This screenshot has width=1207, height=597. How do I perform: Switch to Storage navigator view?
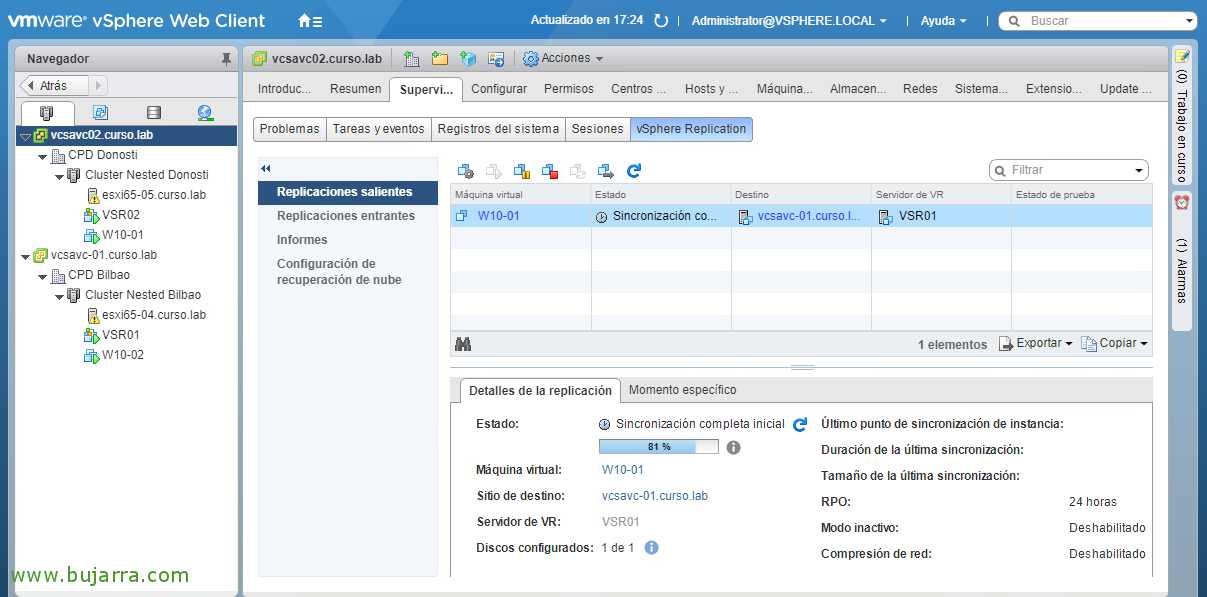point(153,113)
